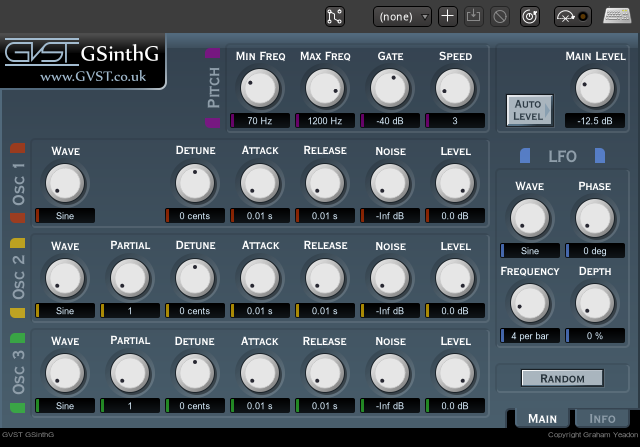Screen dimensions: 640x447
Task: Click the plus icon to add preset
Action: [x=448, y=16]
